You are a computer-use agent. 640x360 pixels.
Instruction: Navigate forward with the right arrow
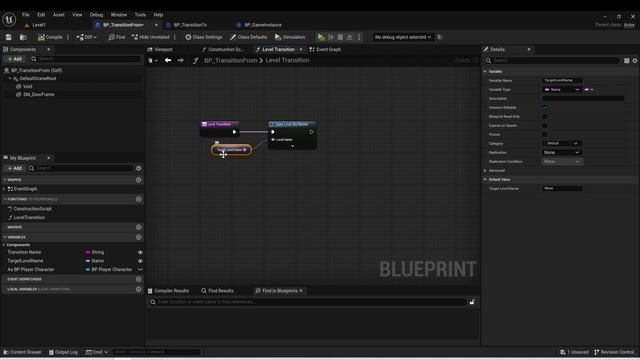[180, 60]
